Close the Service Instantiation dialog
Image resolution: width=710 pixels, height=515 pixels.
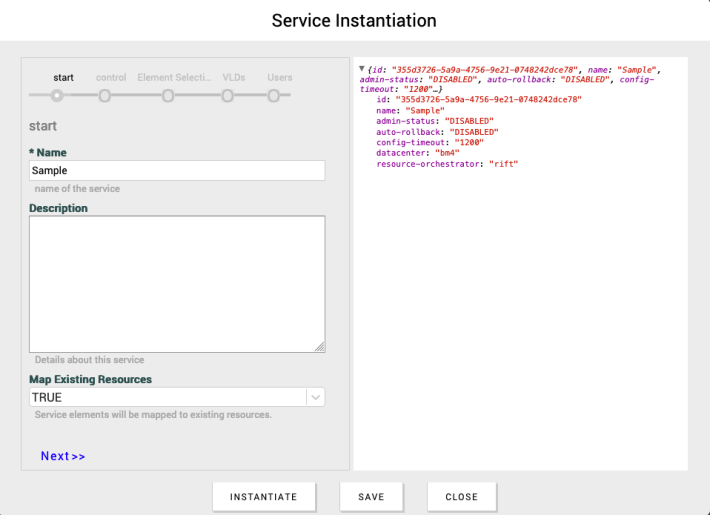(461, 496)
